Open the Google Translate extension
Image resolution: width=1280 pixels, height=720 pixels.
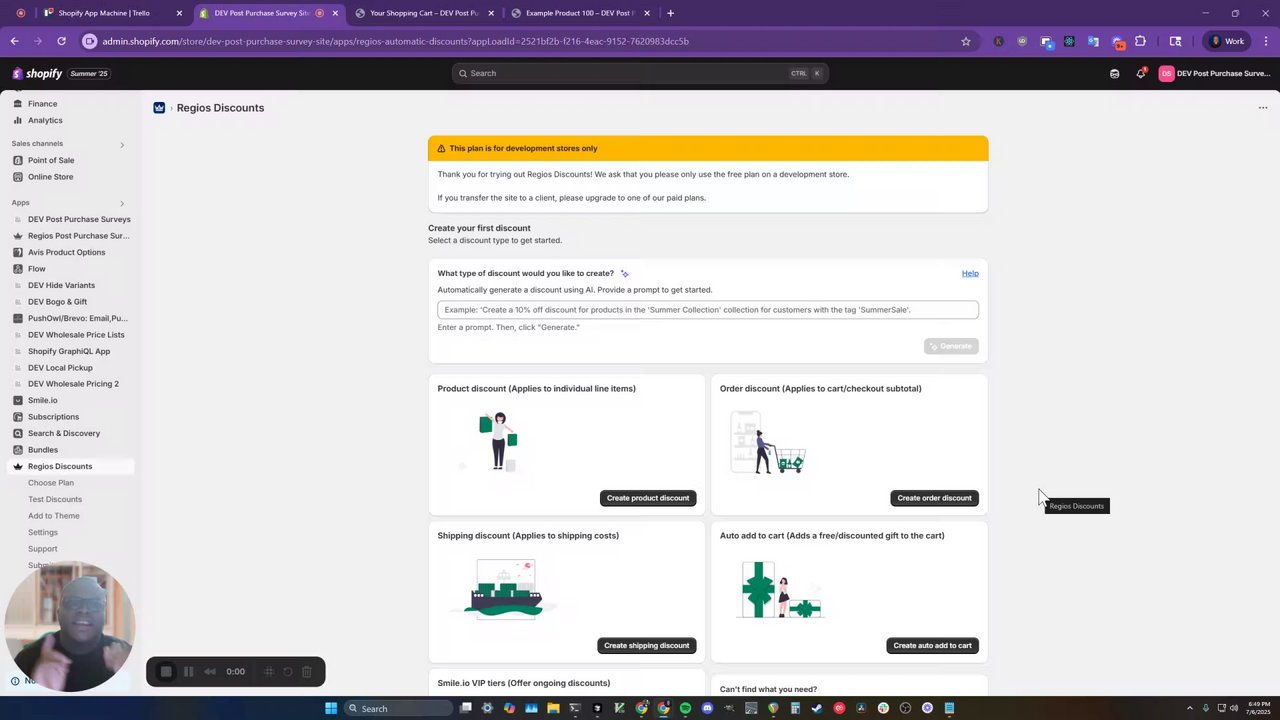[x=1093, y=41]
